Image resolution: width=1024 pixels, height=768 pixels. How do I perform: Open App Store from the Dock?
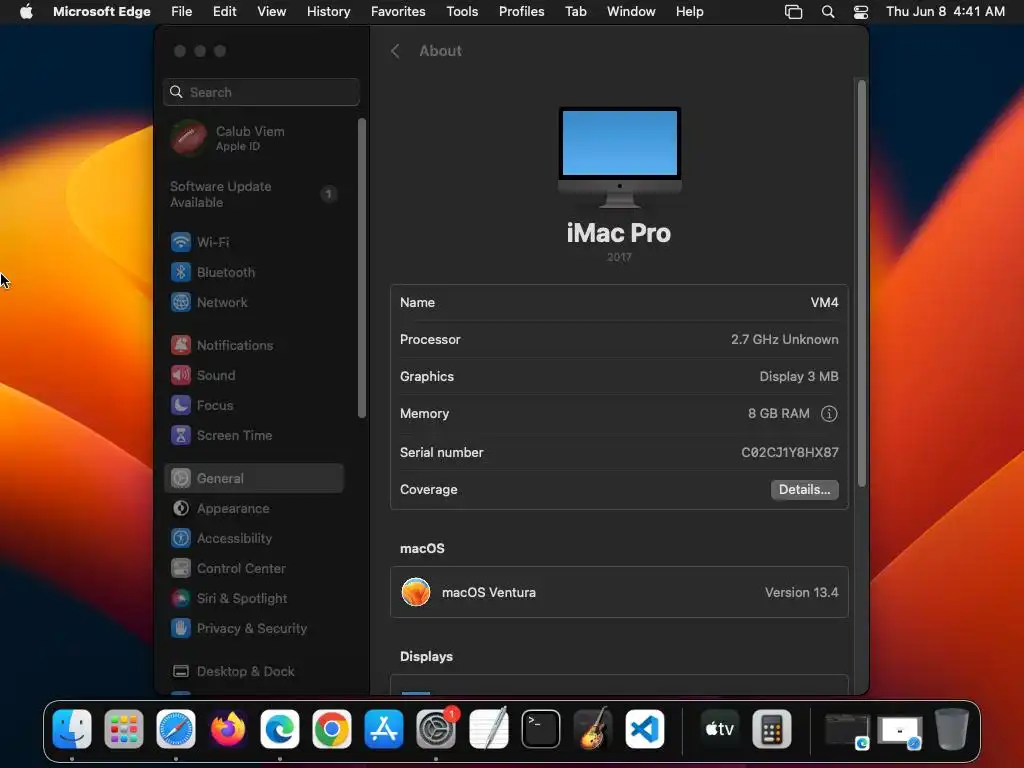point(384,729)
